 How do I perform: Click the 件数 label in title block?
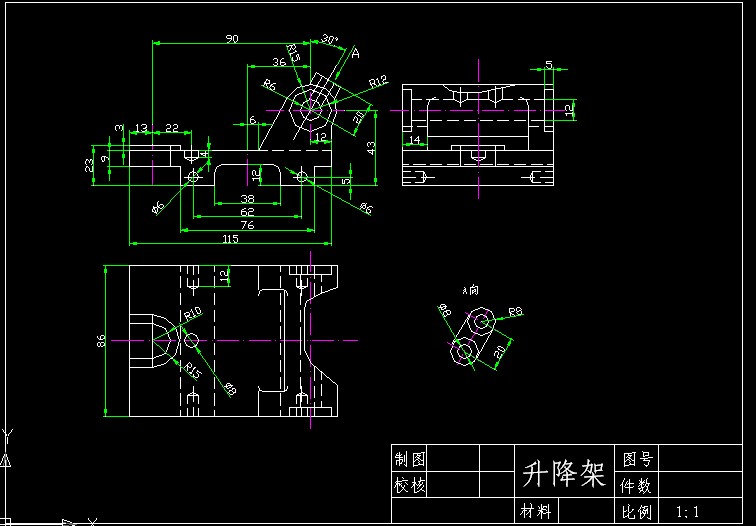(637, 485)
